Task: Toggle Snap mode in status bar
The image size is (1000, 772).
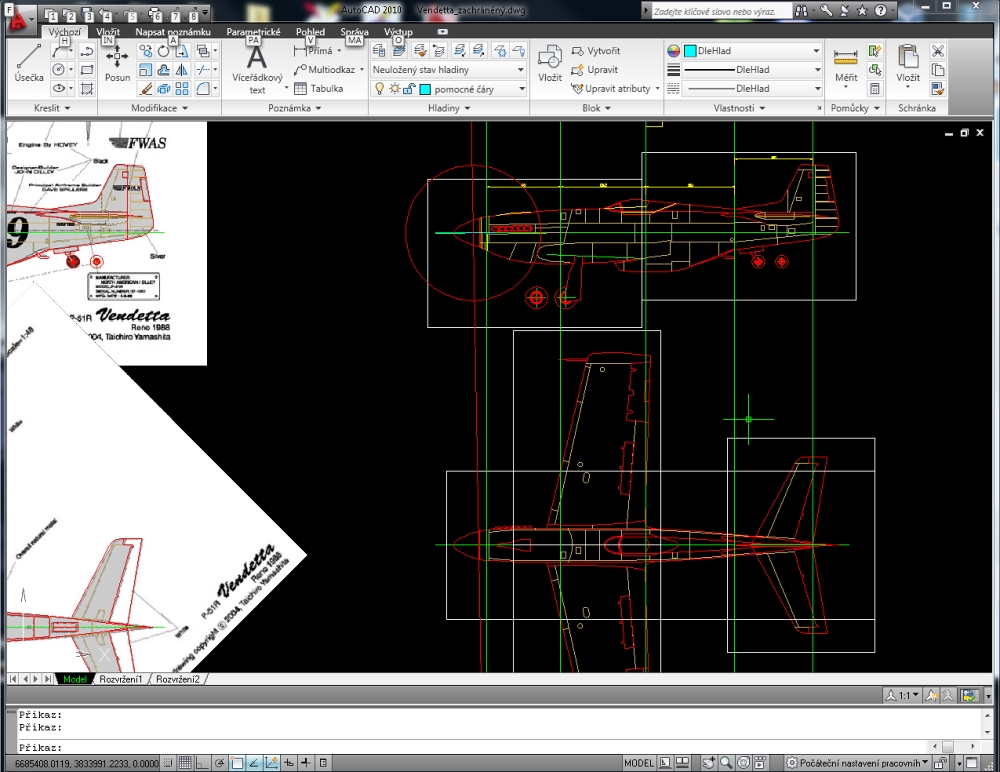Action: [168, 762]
